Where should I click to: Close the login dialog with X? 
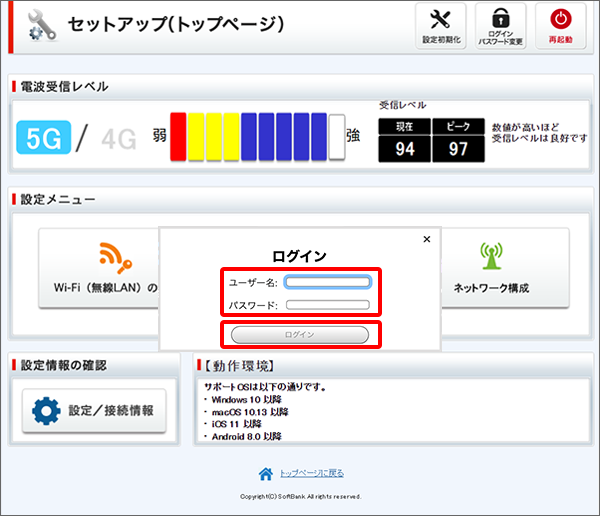pos(427,239)
